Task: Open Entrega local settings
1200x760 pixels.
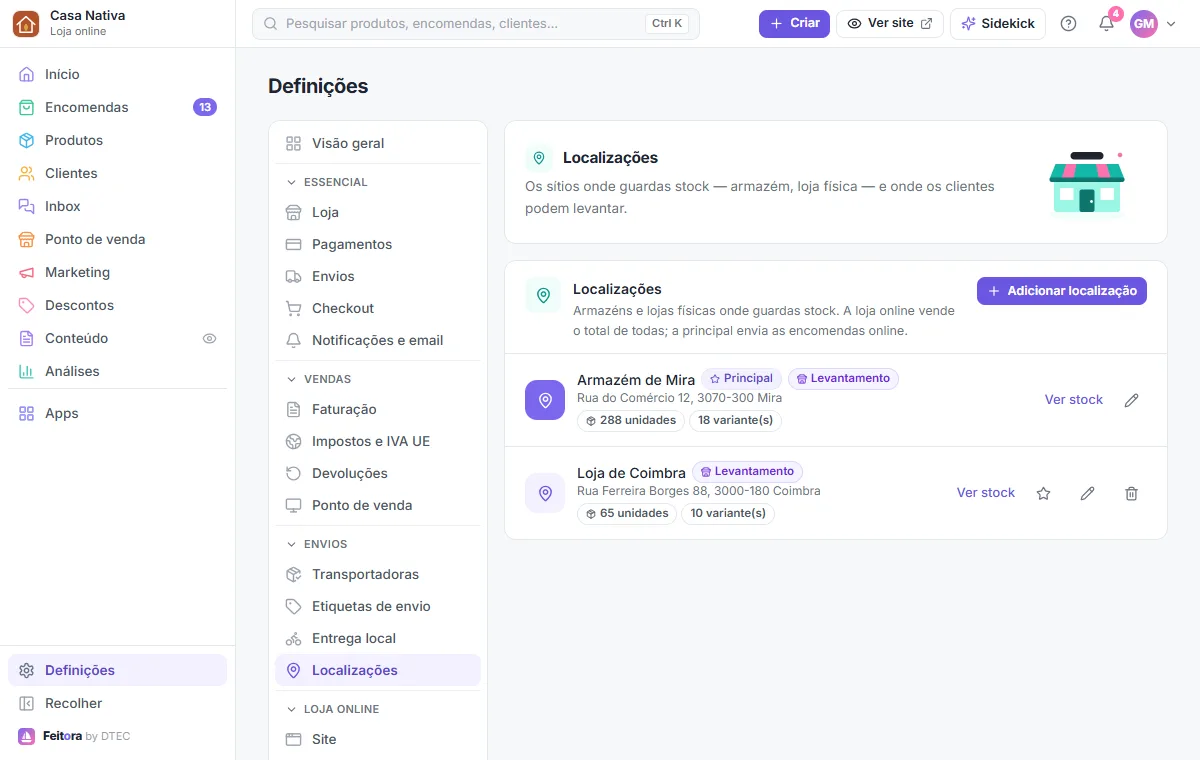Action: pyautogui.click(x=378, y=638)
